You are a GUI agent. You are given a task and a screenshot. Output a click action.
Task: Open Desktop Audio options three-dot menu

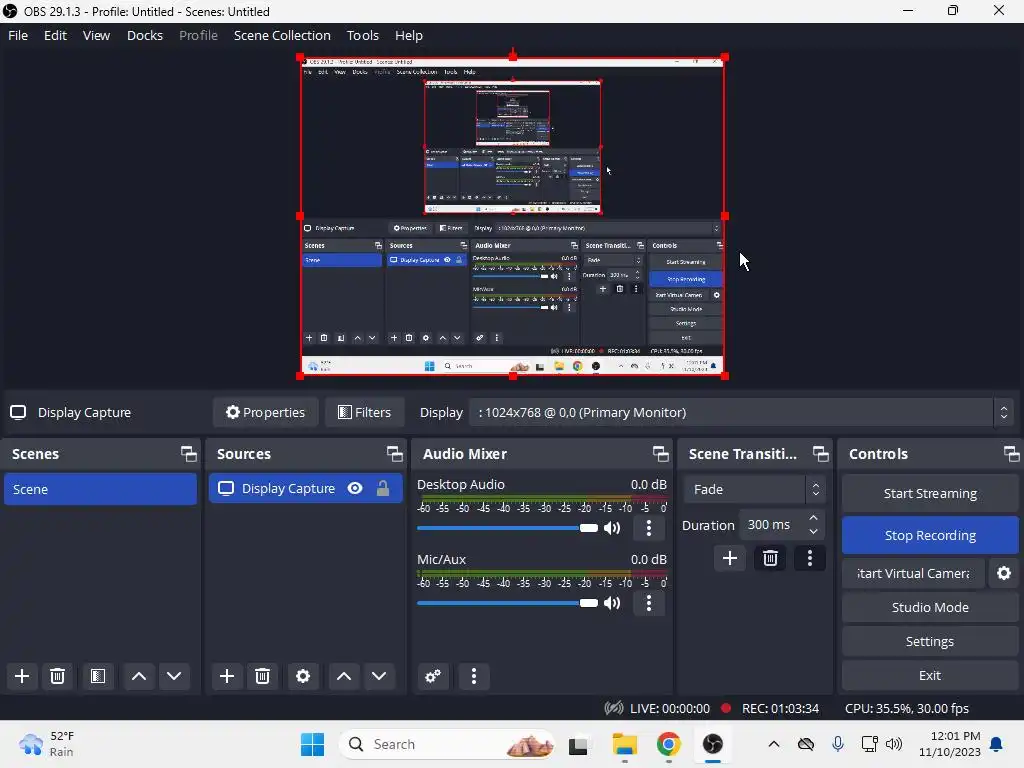click(648, 528)
